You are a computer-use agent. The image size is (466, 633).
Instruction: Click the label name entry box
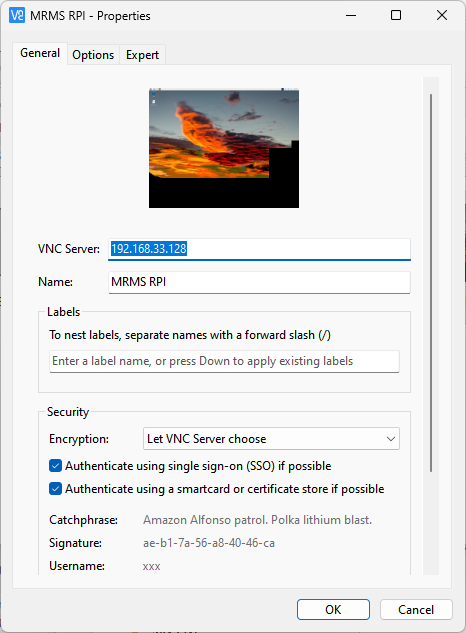pos(224,361)
